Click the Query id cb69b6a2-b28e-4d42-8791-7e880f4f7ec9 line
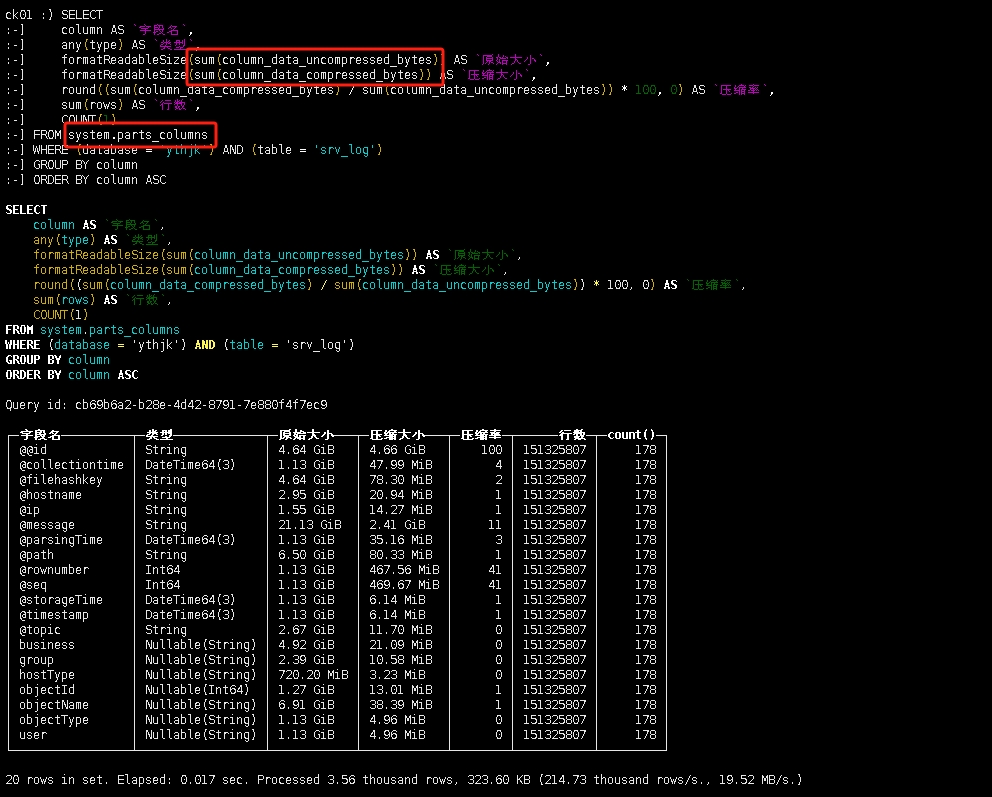This screenshot has width=992, height=797. click(166, 405)
